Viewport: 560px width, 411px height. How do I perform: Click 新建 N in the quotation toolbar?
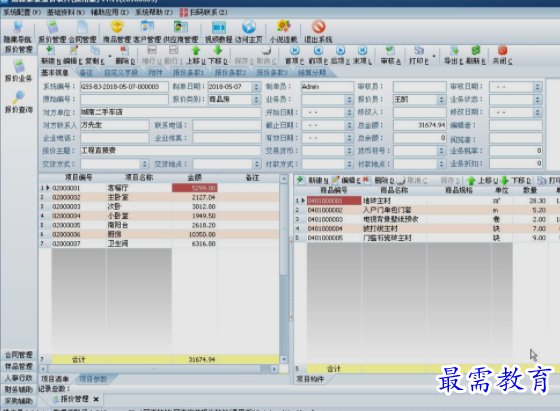click(x=51, y=55)
